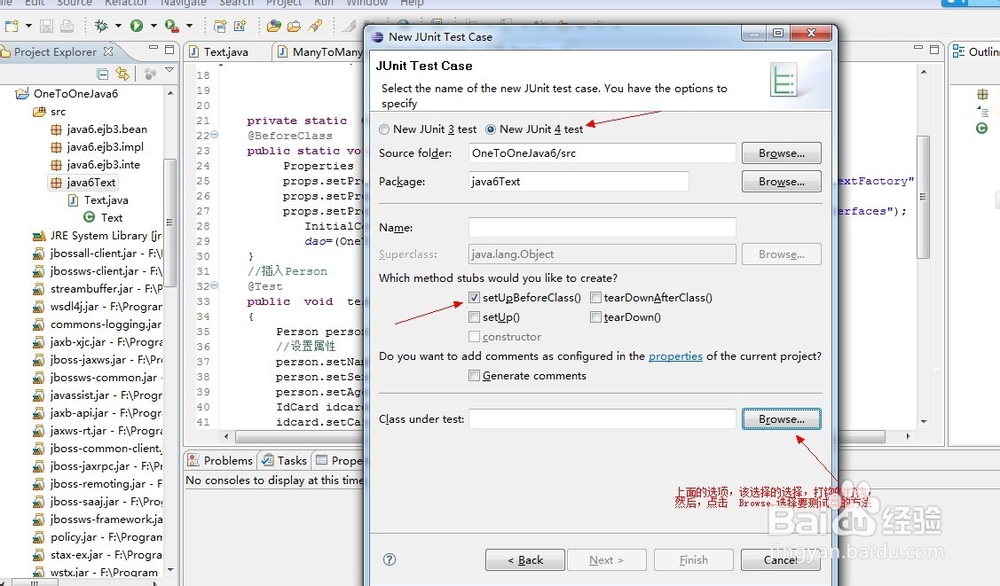Check the setUp() checkbox
This screenshot has height=586, width=1000.
coord(474,317)
